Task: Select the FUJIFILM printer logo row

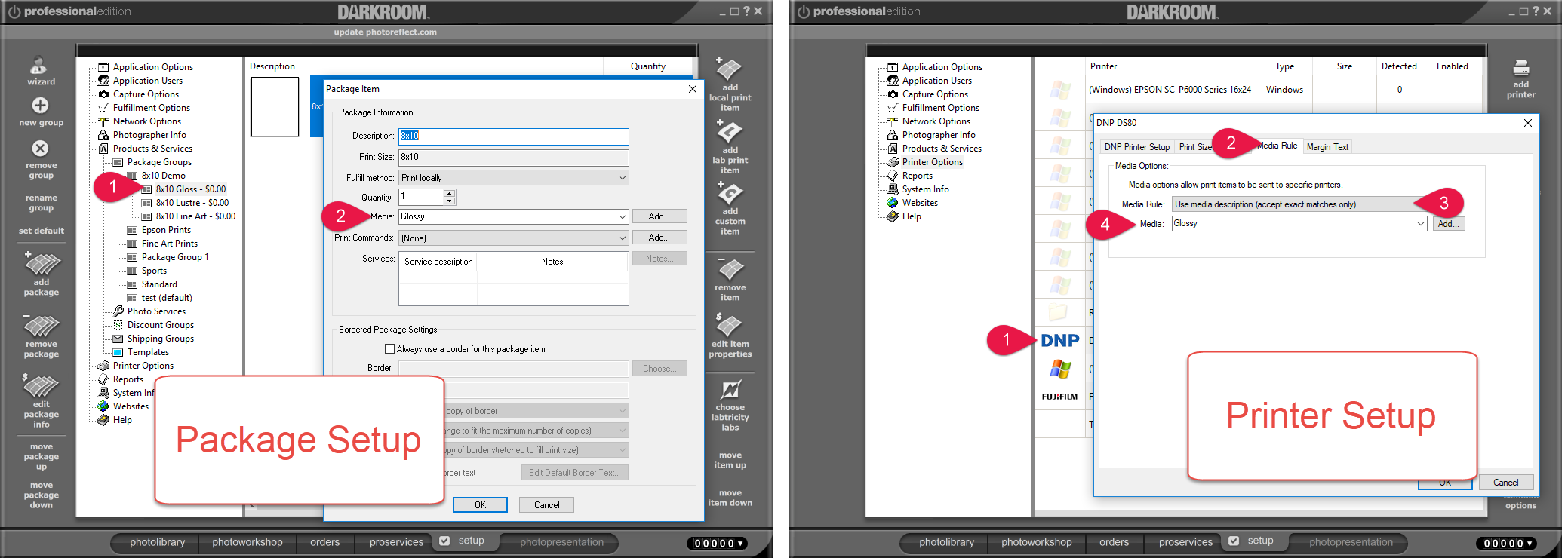Action: (x=1059, y=397)
